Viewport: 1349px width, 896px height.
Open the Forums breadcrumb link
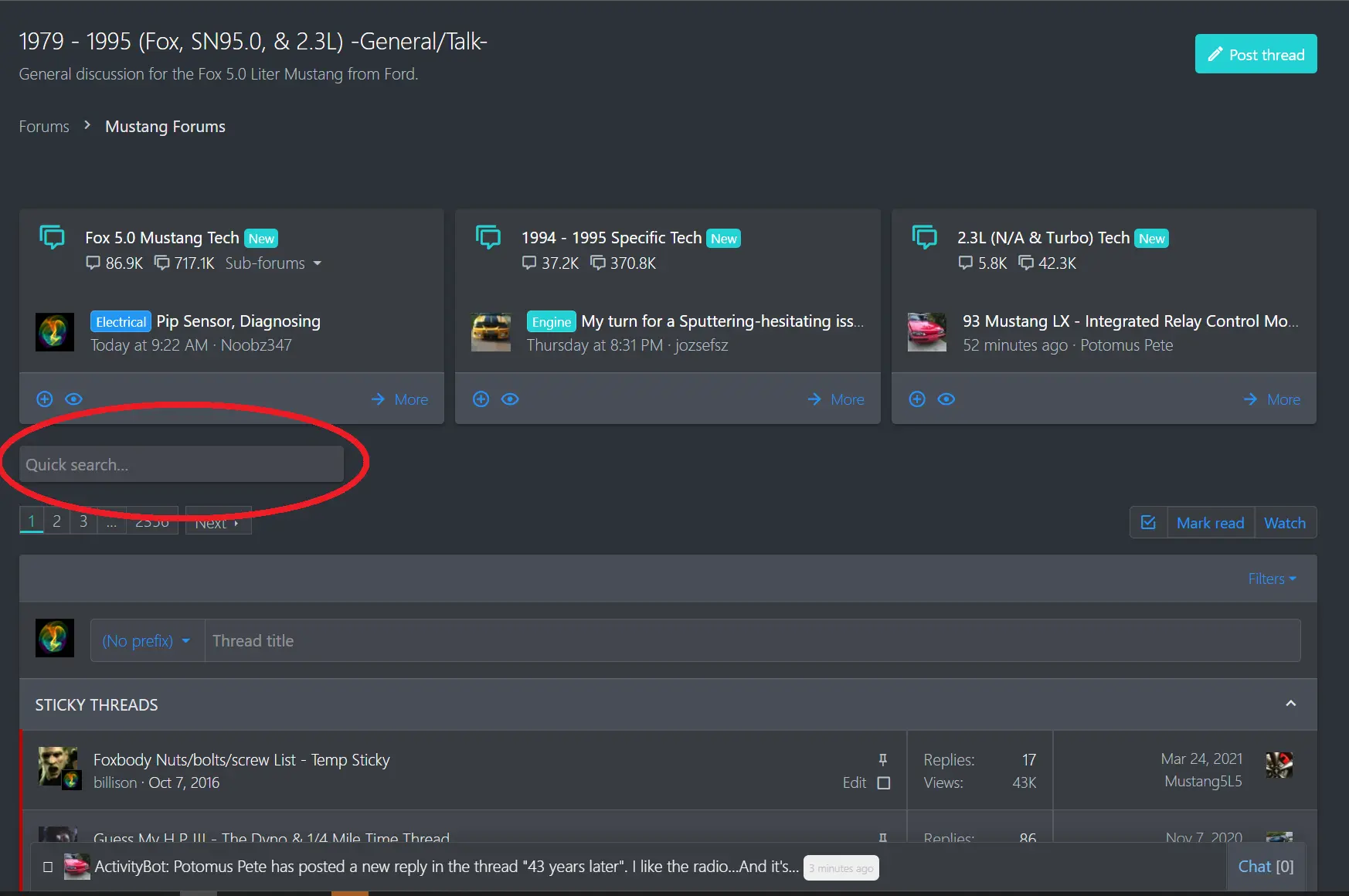pyautogui.click(x=44, y=127)
